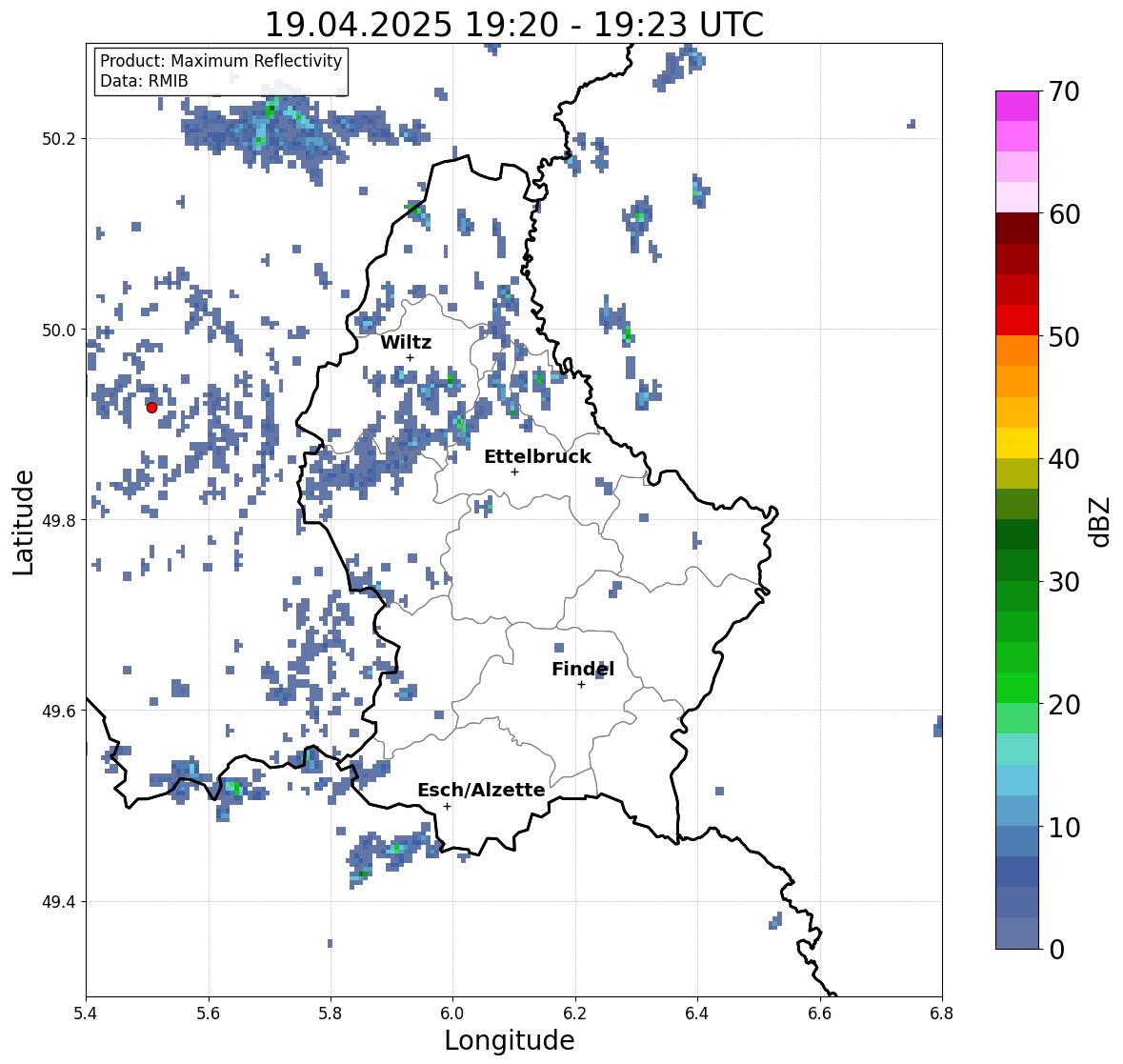
Task: Click the 49.8 latitude tick label
Action: pos(59,520)
